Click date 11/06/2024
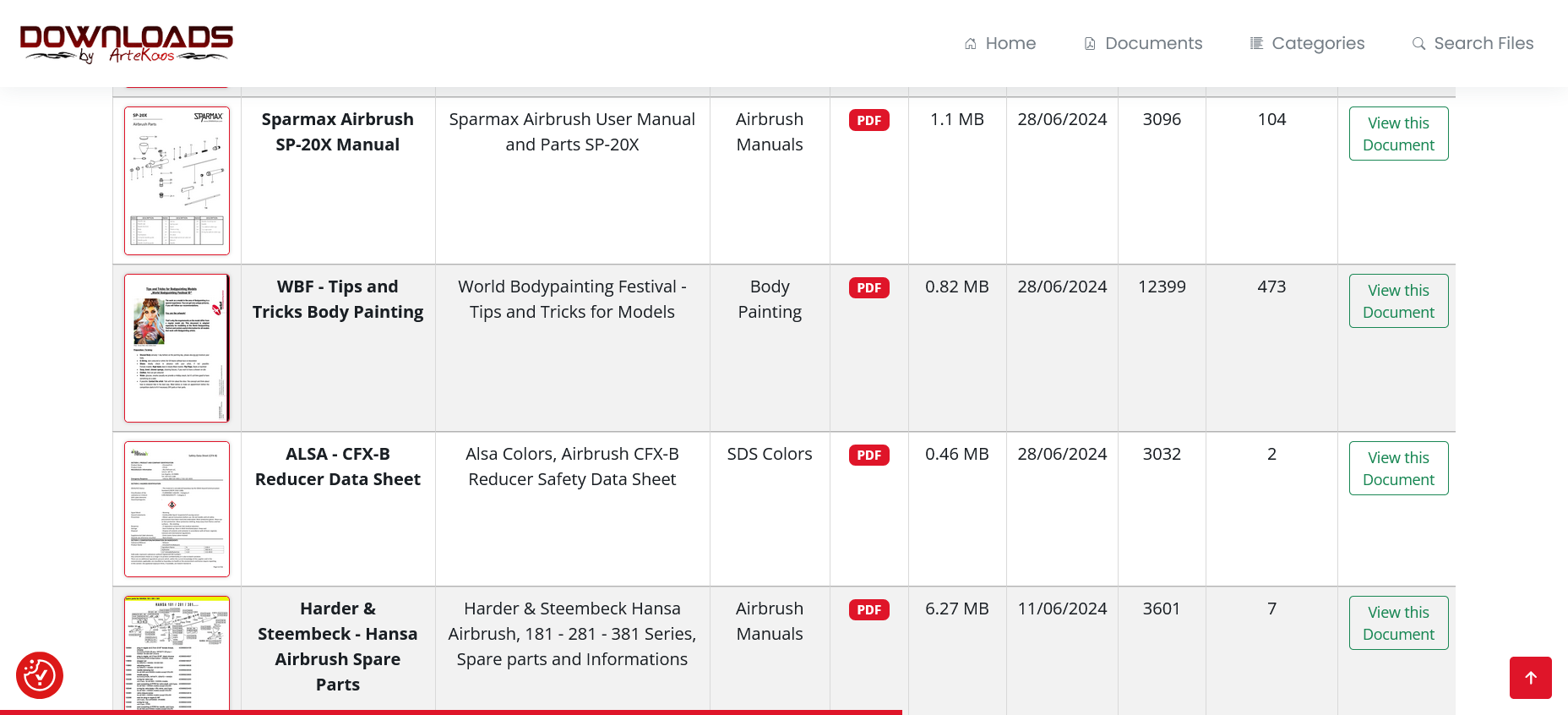 click(1062, 609)
